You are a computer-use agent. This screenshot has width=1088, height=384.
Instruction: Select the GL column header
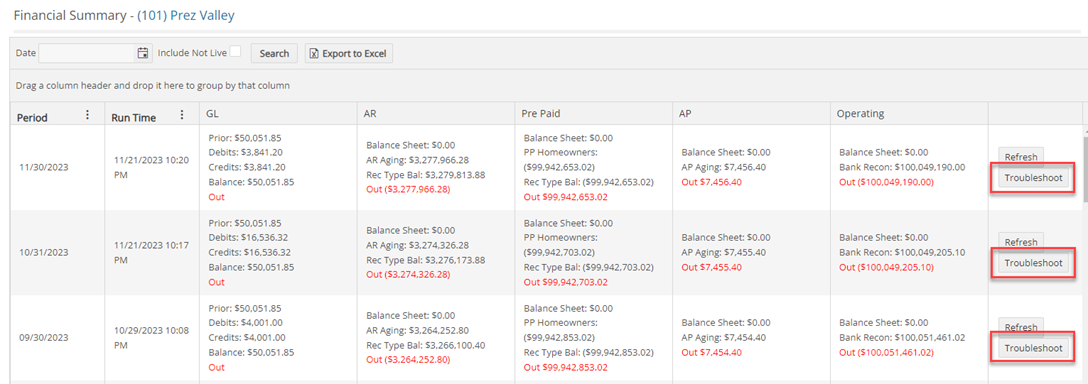point(278,114)
